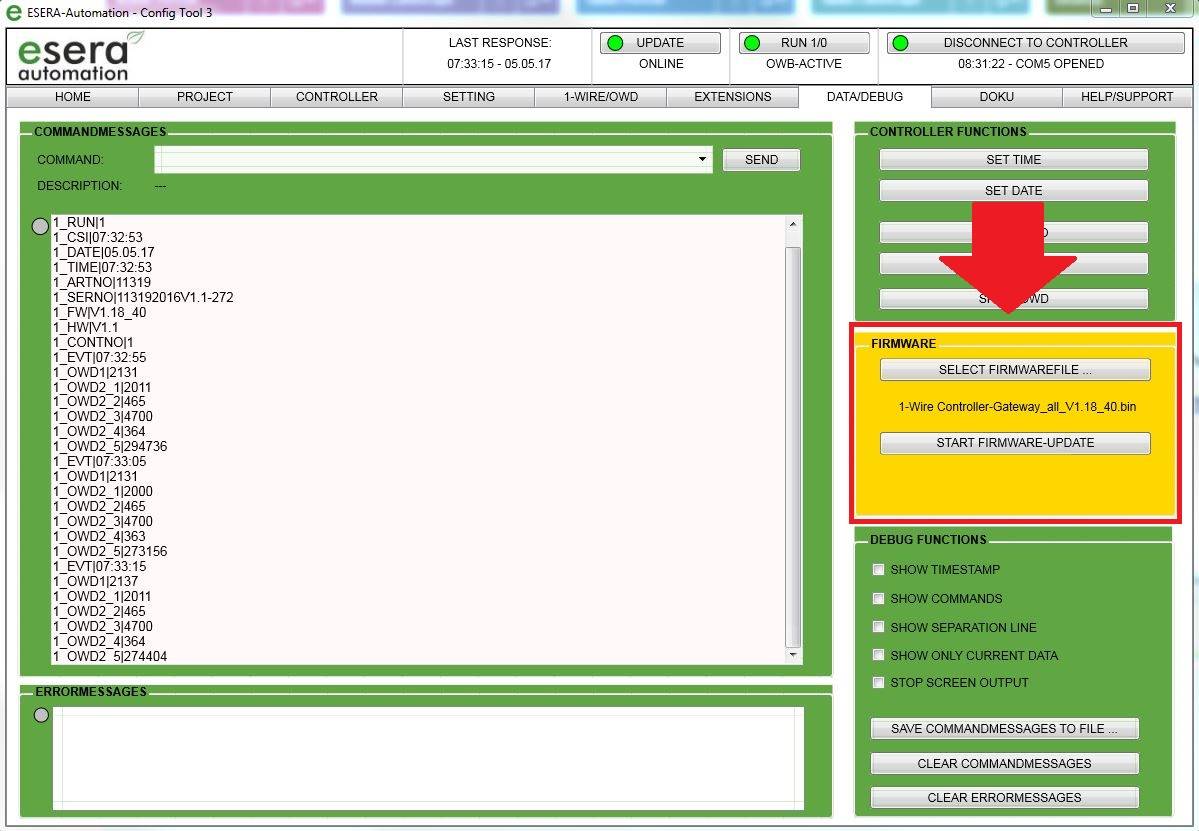Click the green LED on the RUN 1/0 button
This screenshot has width=1199, height=831.
point(753,43)
